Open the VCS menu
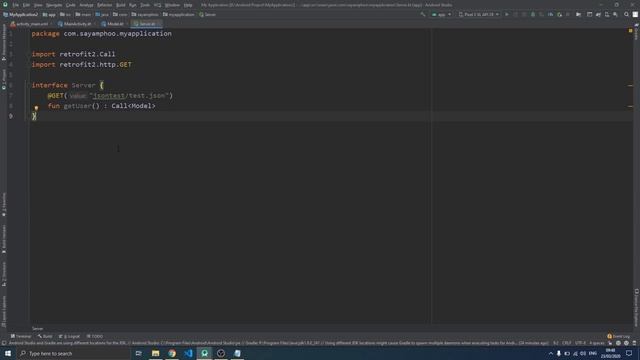The height and width of the screenshot is (360, 640). click(158, 5)
